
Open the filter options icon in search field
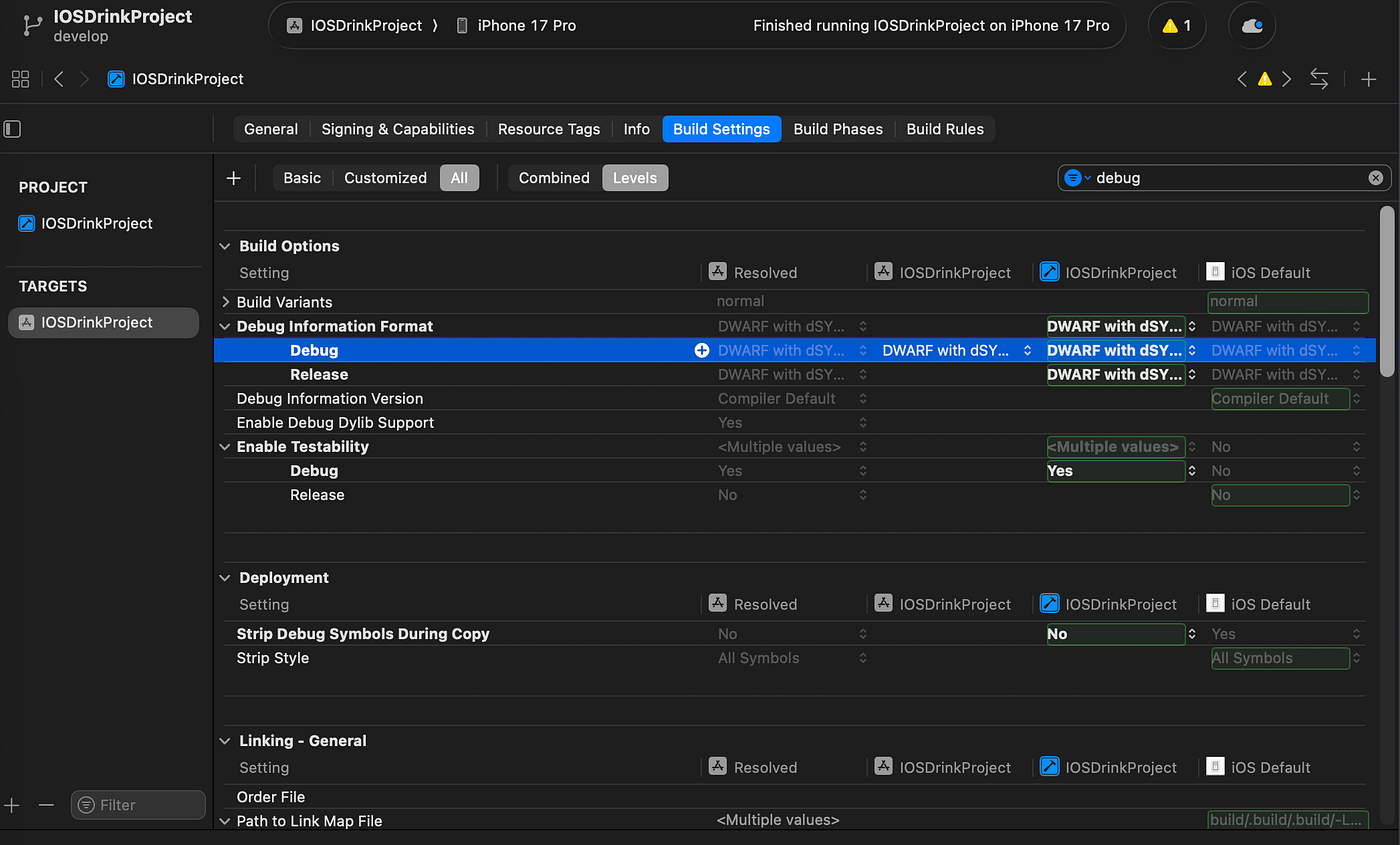1077,178
